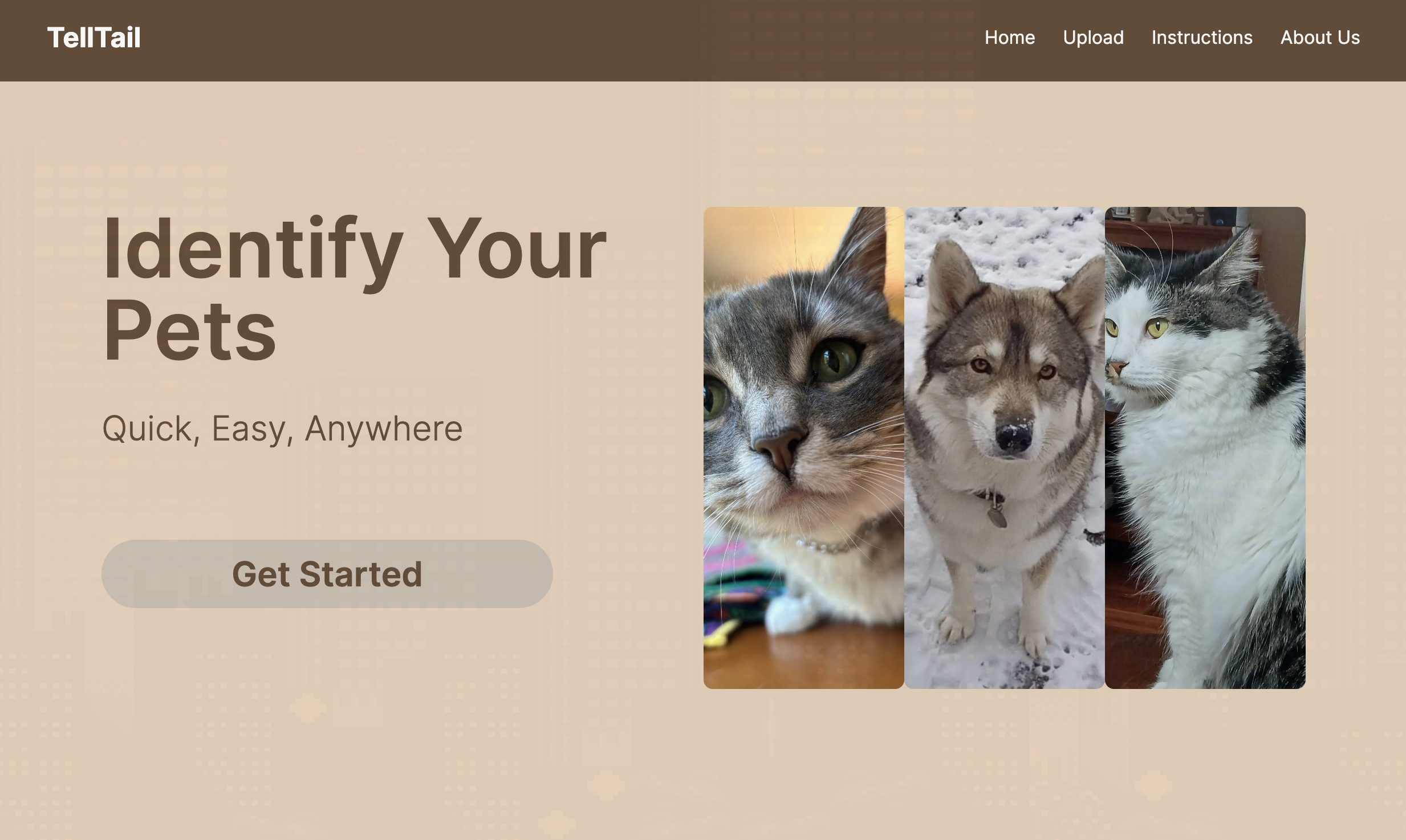The width and height of the screenshot is (1406, 840).
Task: Open the Home page
Action: click(1010, 38)
